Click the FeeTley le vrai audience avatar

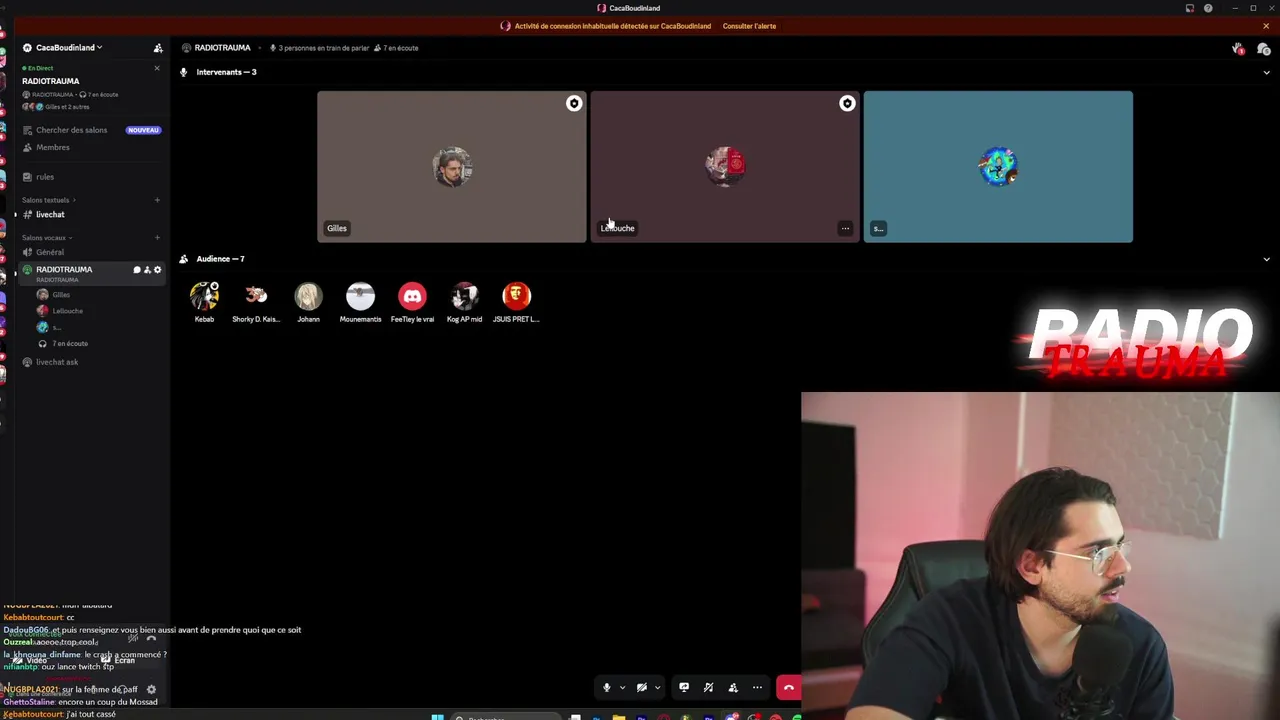[x=412, y=296]
